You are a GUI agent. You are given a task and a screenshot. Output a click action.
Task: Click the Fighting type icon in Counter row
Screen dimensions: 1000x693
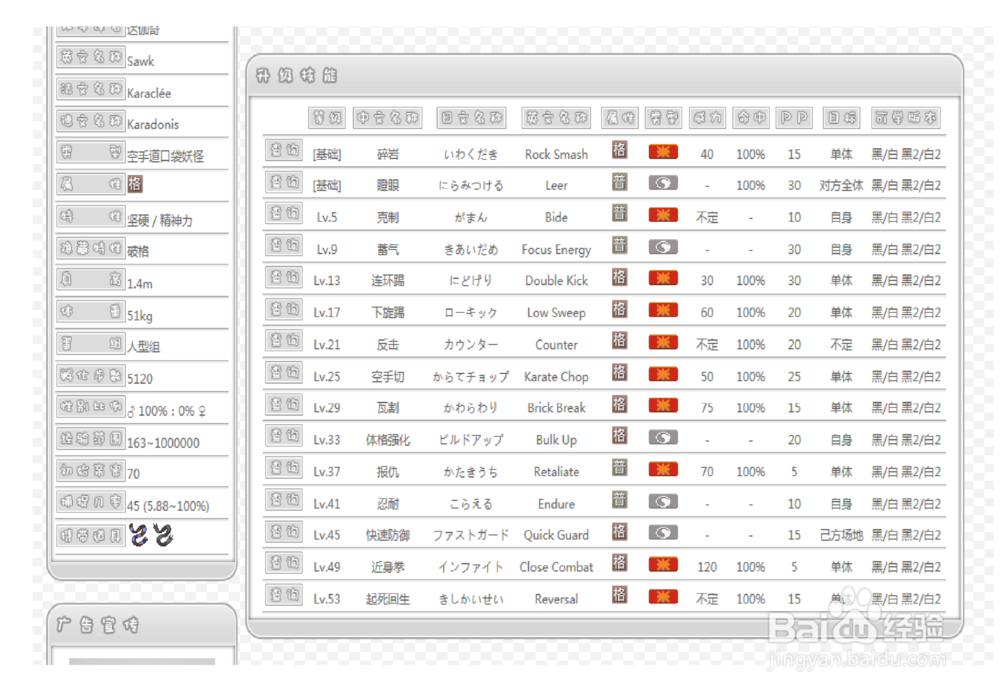[619, 341]
